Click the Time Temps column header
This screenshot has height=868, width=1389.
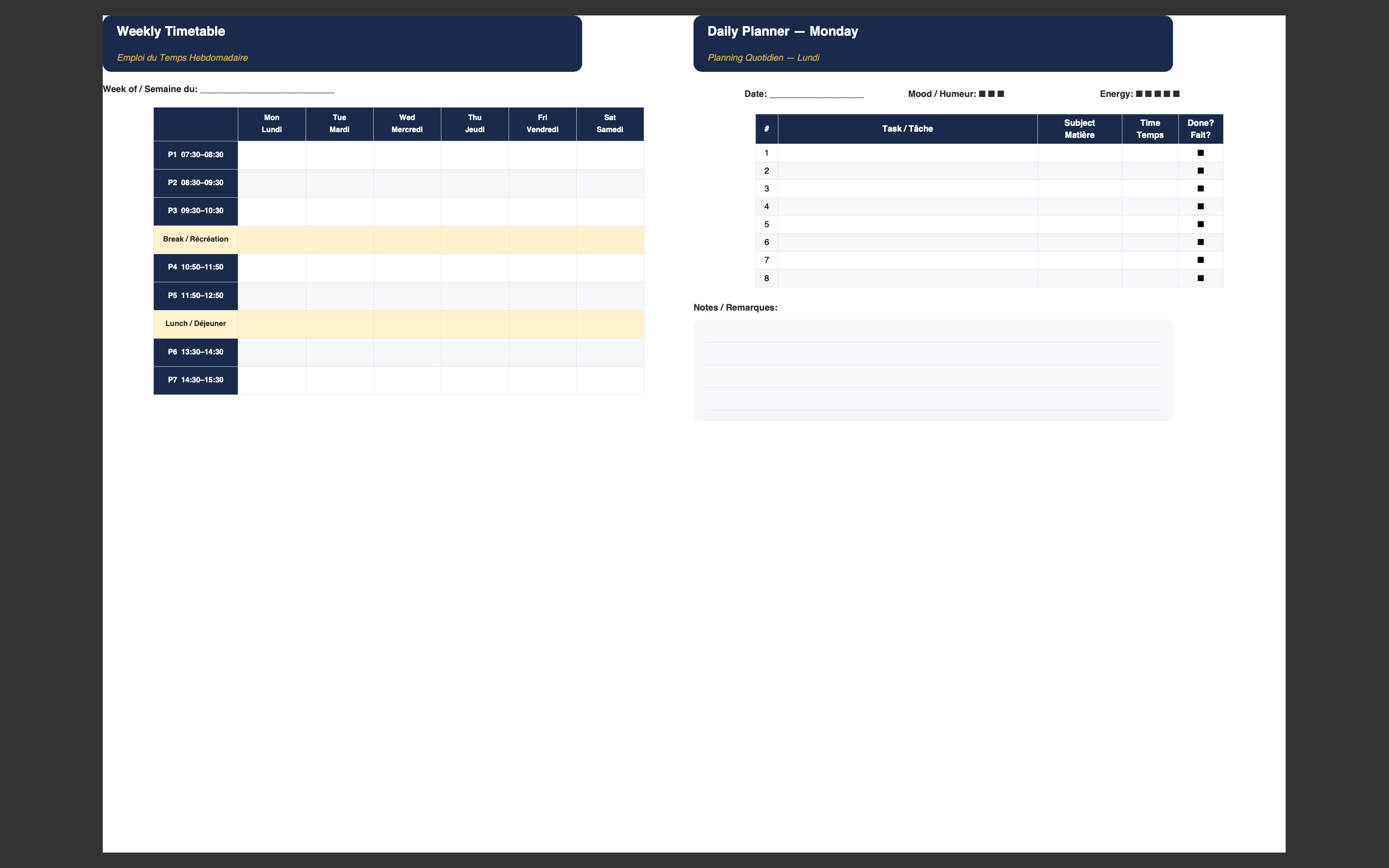(x=1150, y=129)
